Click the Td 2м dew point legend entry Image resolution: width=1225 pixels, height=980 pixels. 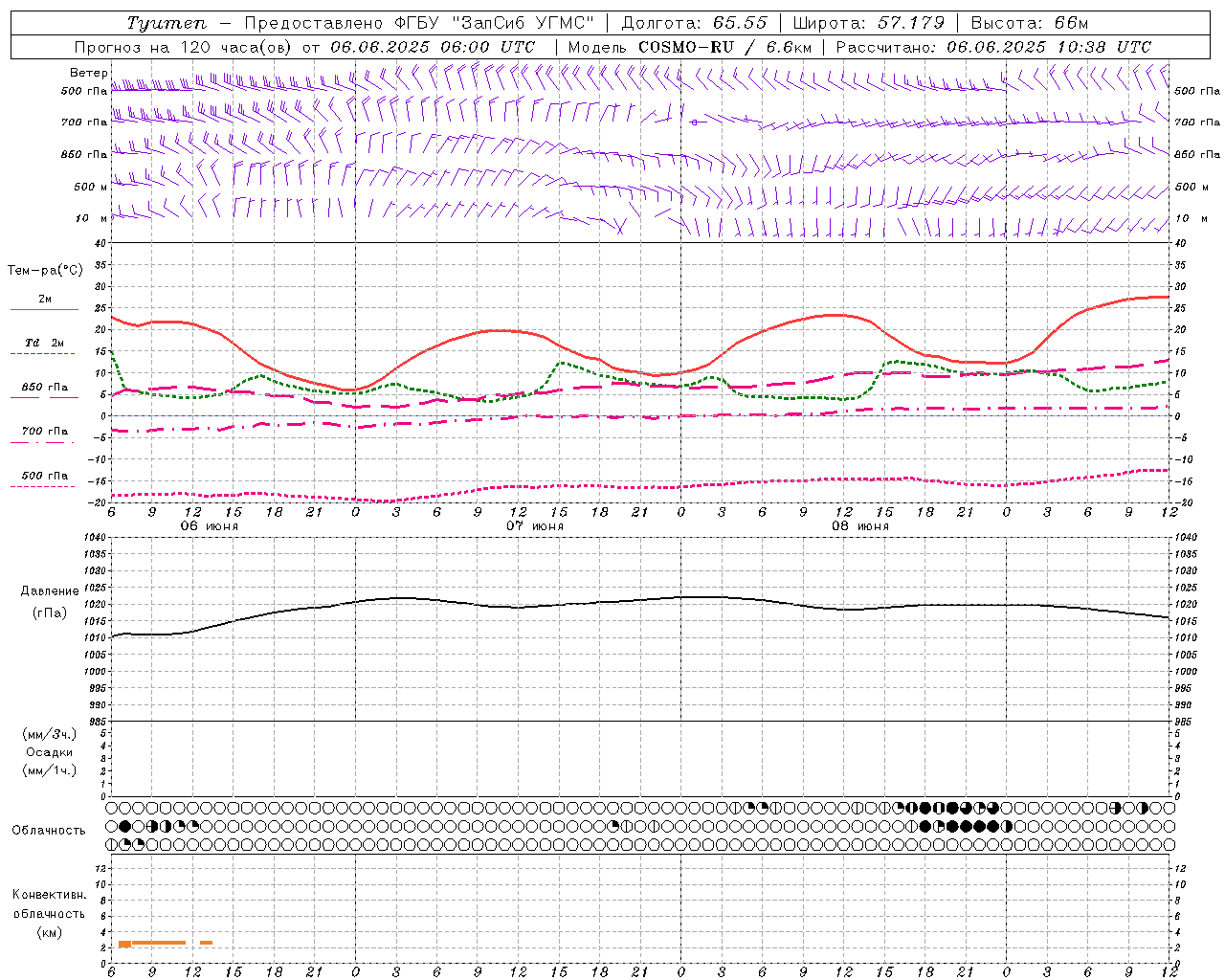click(44, 343)
